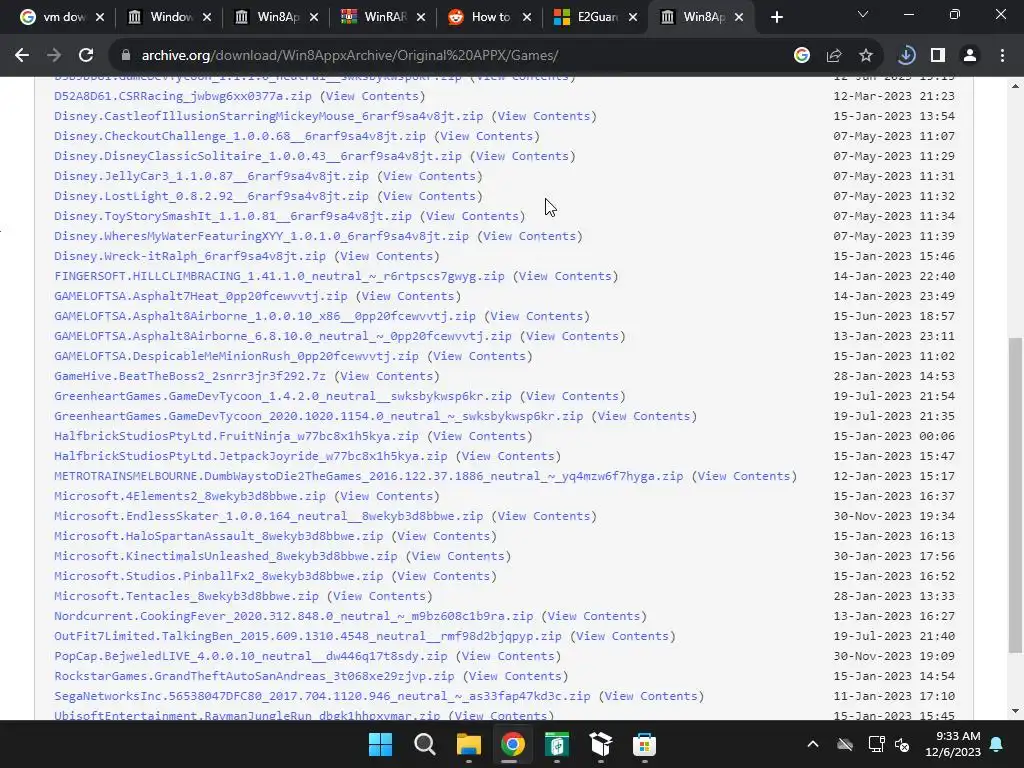View site information lock icon
Screen dimensions: 1024x768
(x=125, y=56)
